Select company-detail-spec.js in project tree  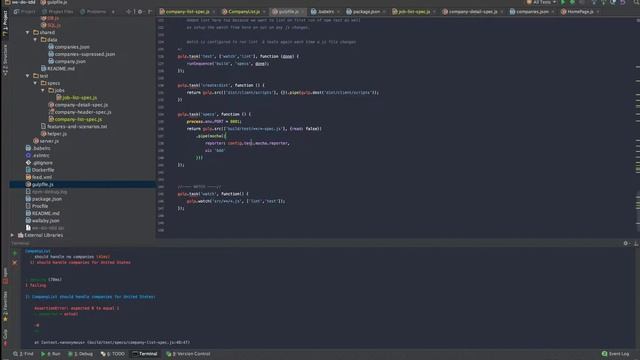coord(78,105)
